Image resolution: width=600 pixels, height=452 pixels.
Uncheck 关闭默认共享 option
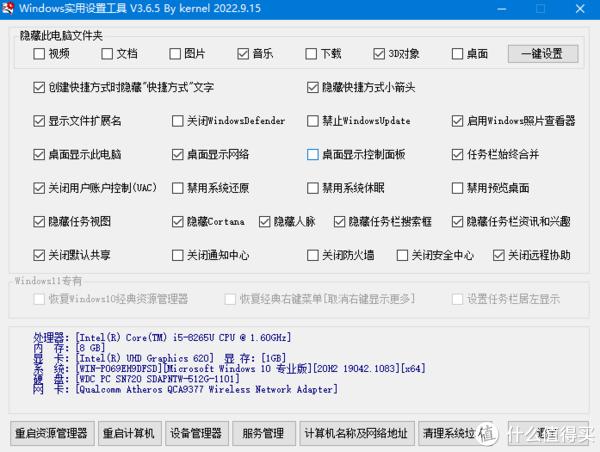pyautogui.click(x=39, y=255)
